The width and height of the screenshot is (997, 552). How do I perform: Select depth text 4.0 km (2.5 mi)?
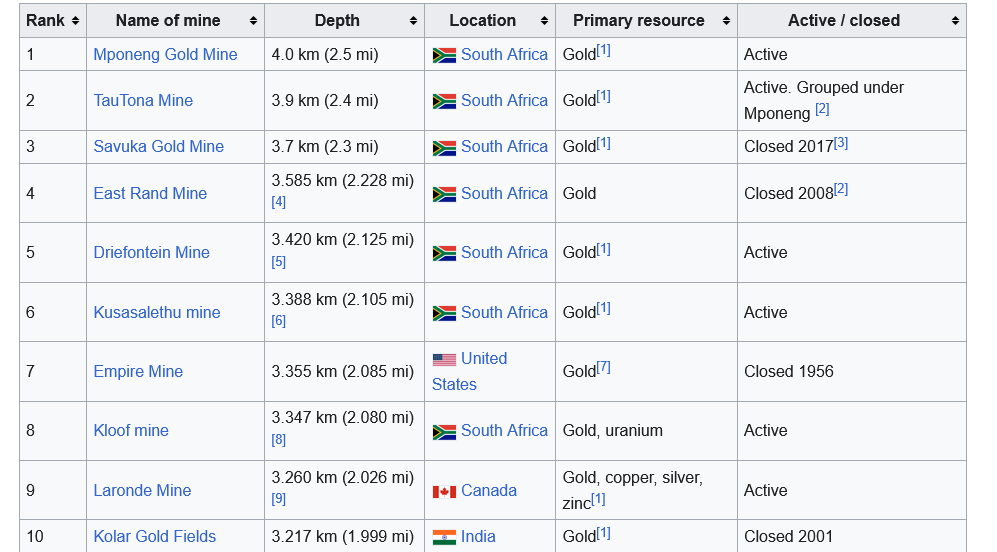coord(325,55)
